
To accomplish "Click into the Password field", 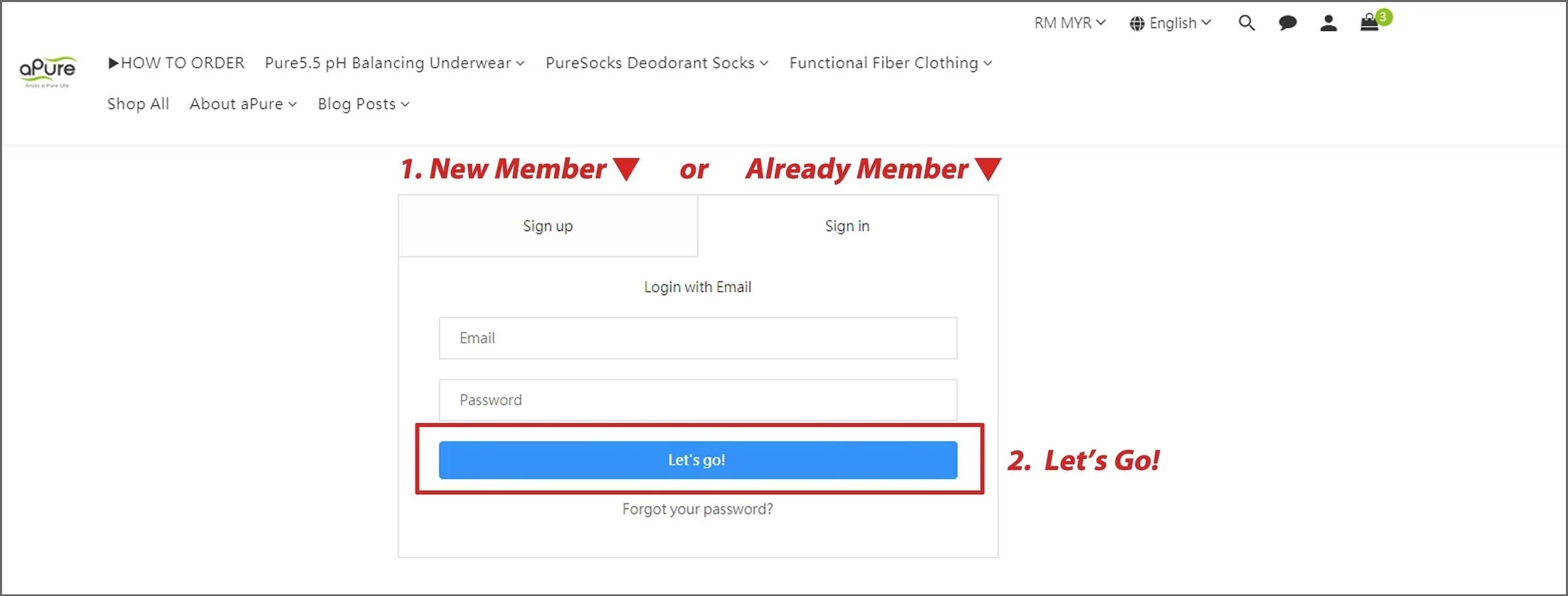I will [698, 400].
